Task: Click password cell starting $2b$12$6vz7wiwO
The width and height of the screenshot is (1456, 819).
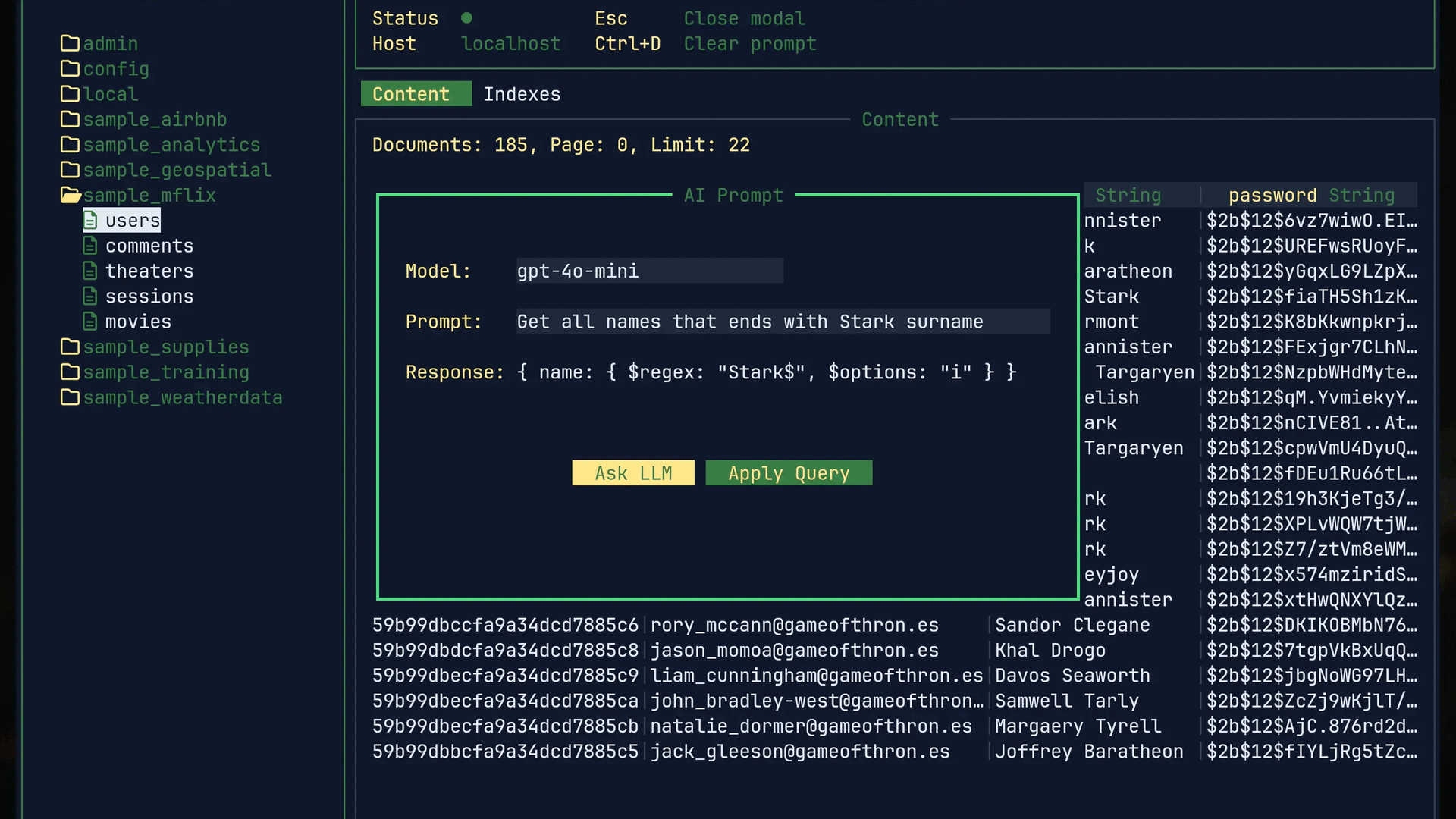Action: (1312, 220)
